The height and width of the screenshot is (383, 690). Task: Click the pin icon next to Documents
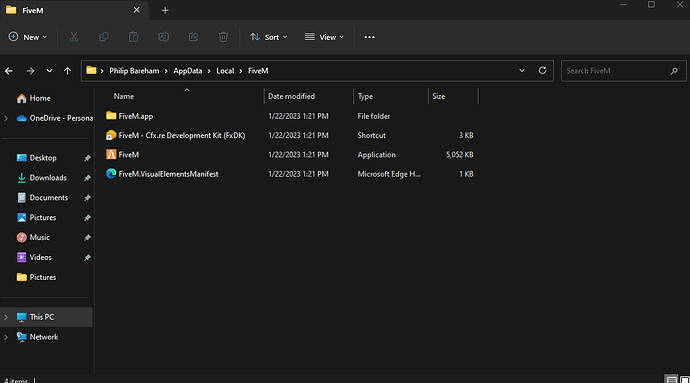click(87, 198)
